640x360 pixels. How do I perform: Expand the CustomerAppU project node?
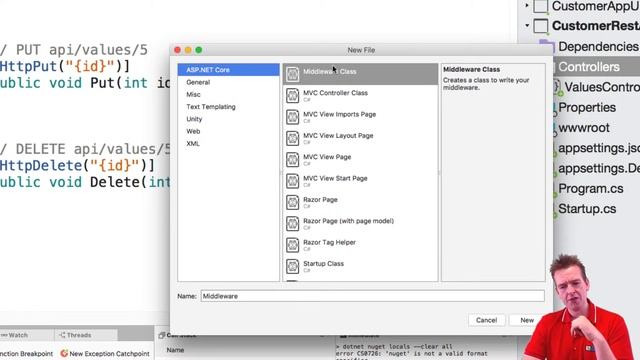[527, 5]
